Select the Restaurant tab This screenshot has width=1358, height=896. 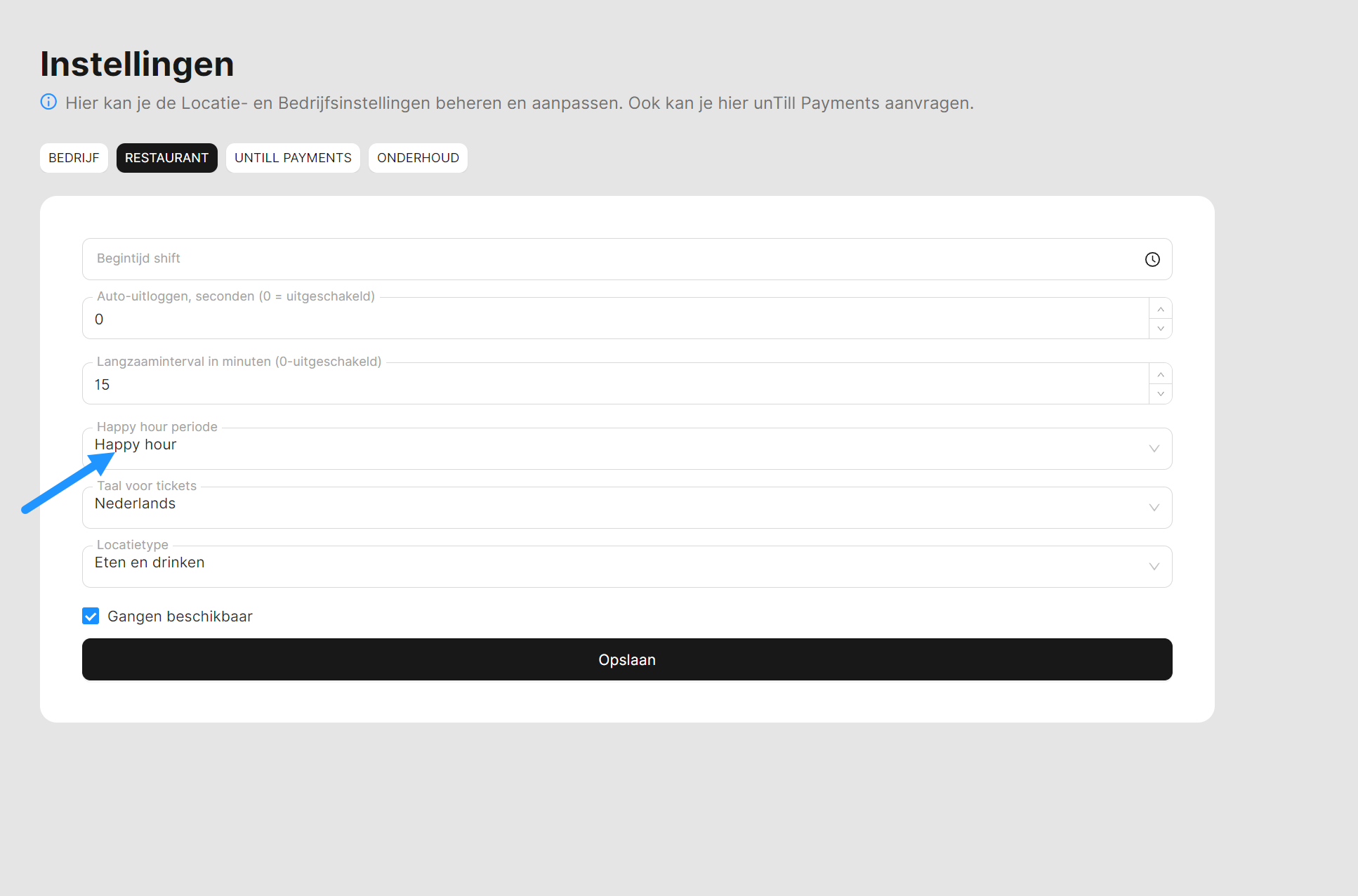click(166, 158)
